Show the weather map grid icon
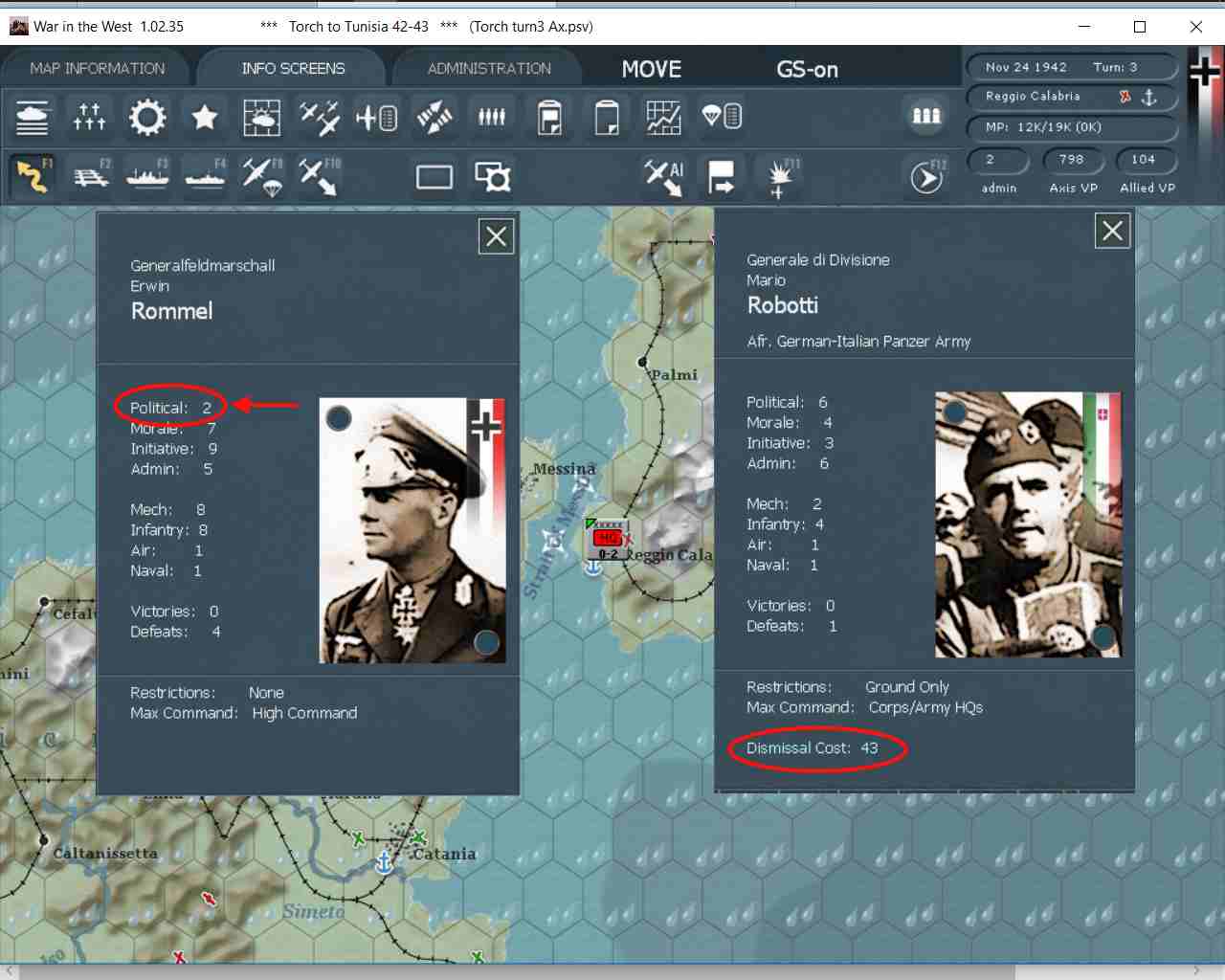The image size is (1225, 980). (261, 118)
